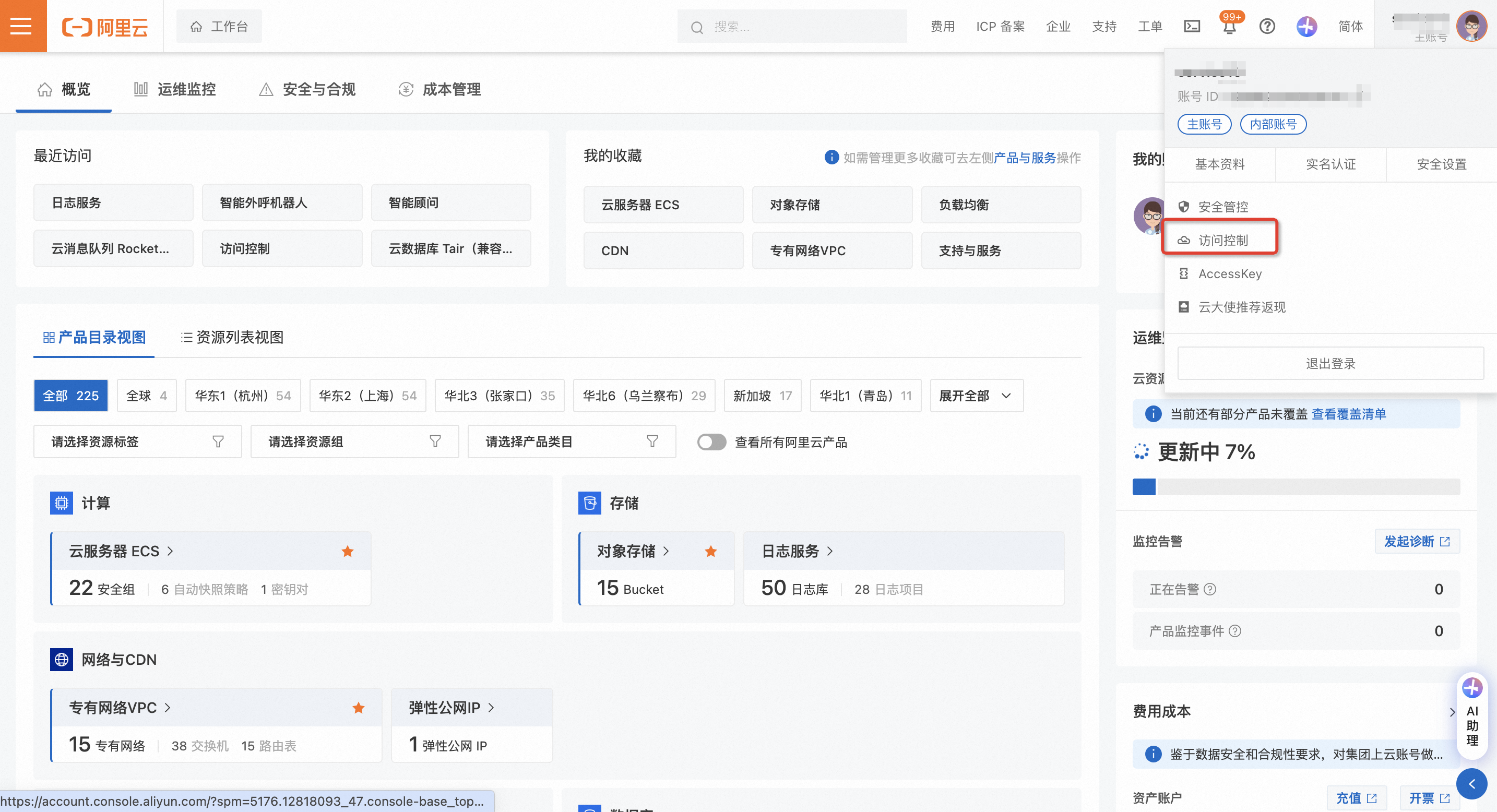The width and height of the screenshot is (1497, 812).
Task: Filter by 全部 225 region chip
Action: [70, 396]
